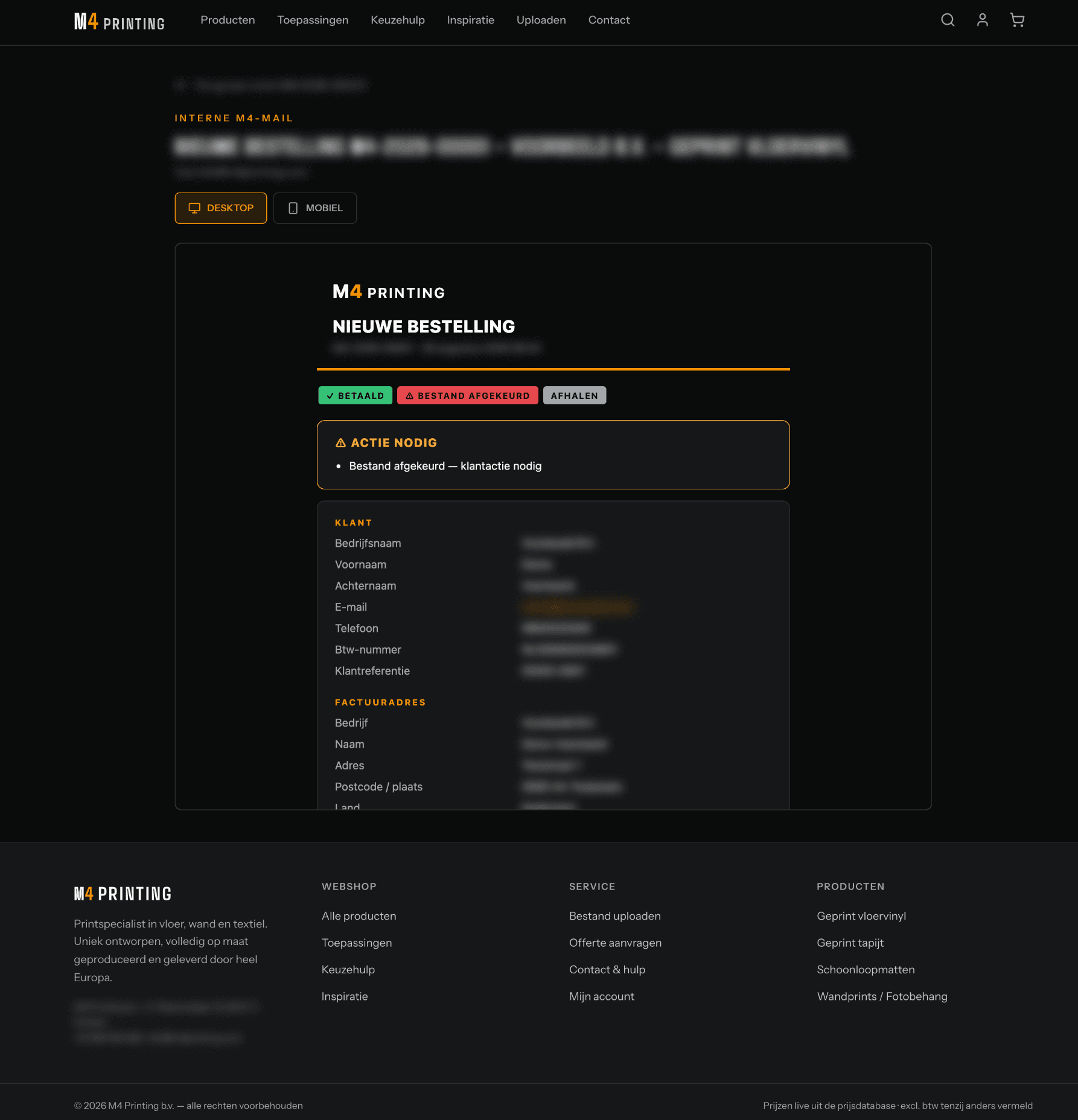The image size is (1078, 1120).
Task: Click the Nieuwe bestelling heading
Action: pos(424,326)
